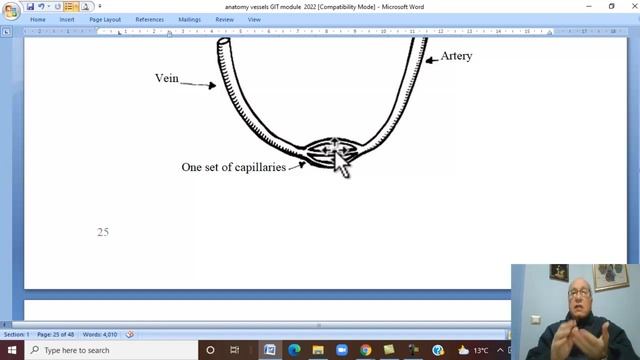Click the 'Type here to search' taskbar box
This screenshot has height=360, width=640.
tap(111, 350)
